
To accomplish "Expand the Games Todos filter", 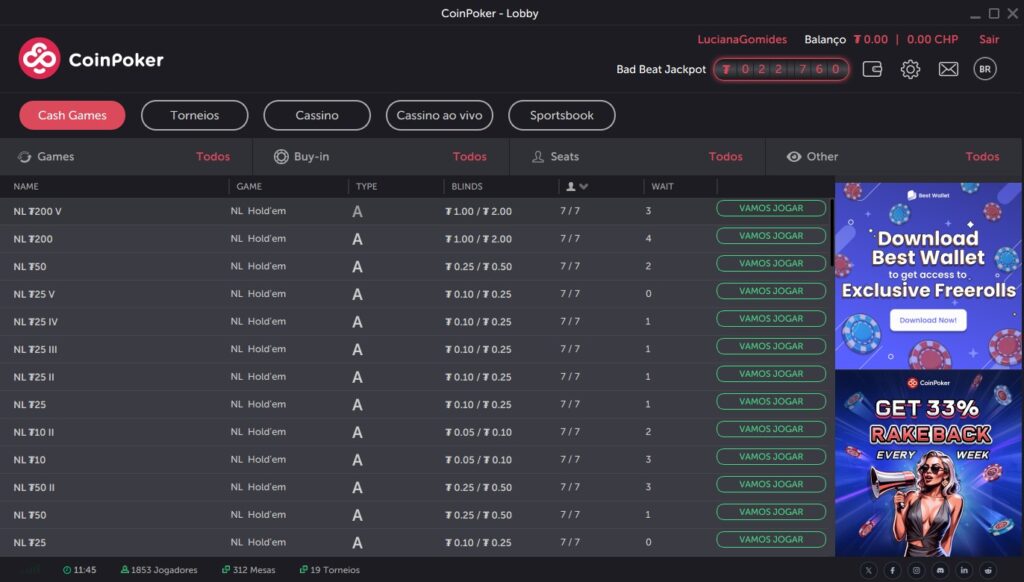I will click(213, 157).
